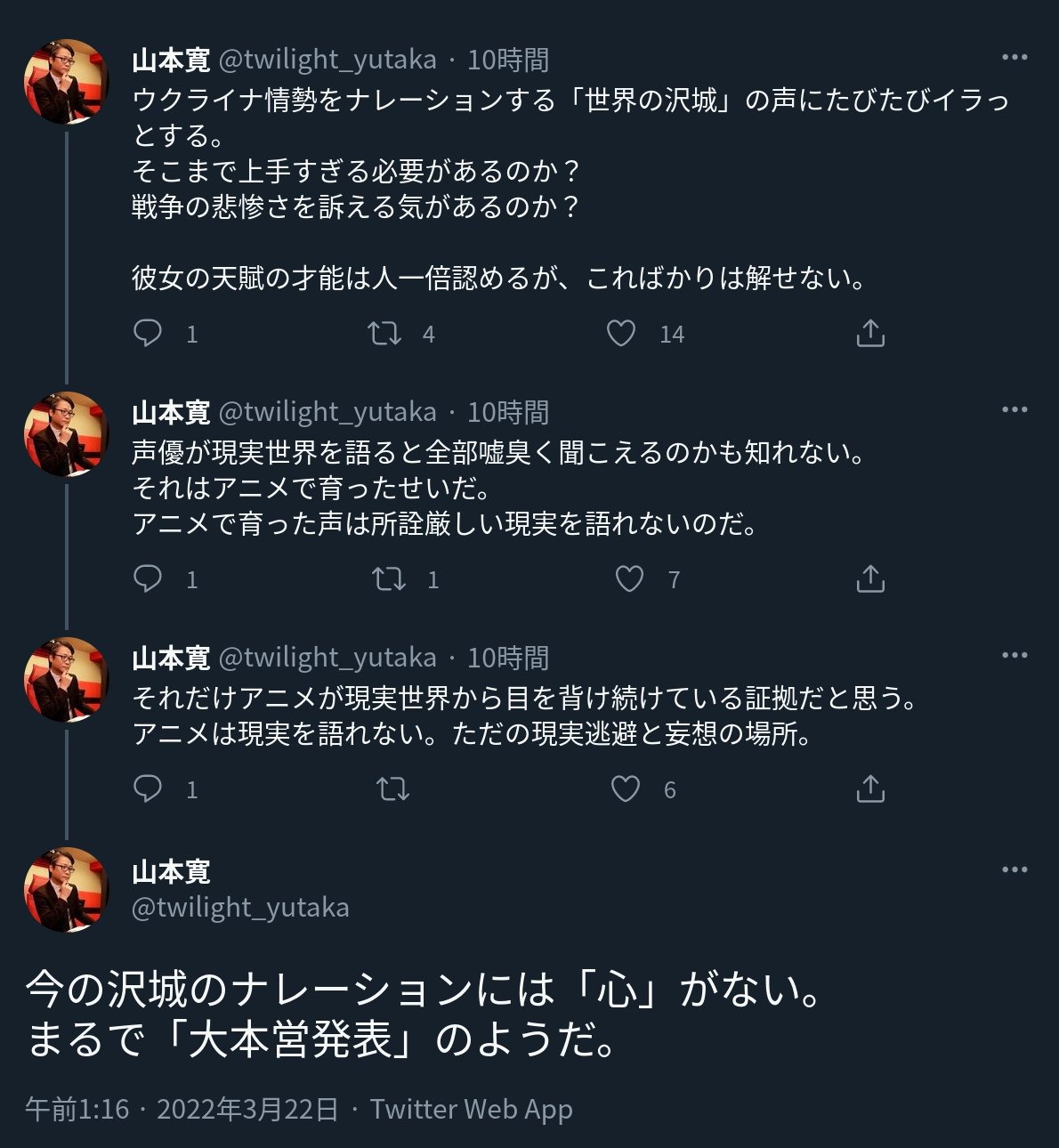Reply to the tweet starting with 声優が現実世界

(x=148, y=579)
